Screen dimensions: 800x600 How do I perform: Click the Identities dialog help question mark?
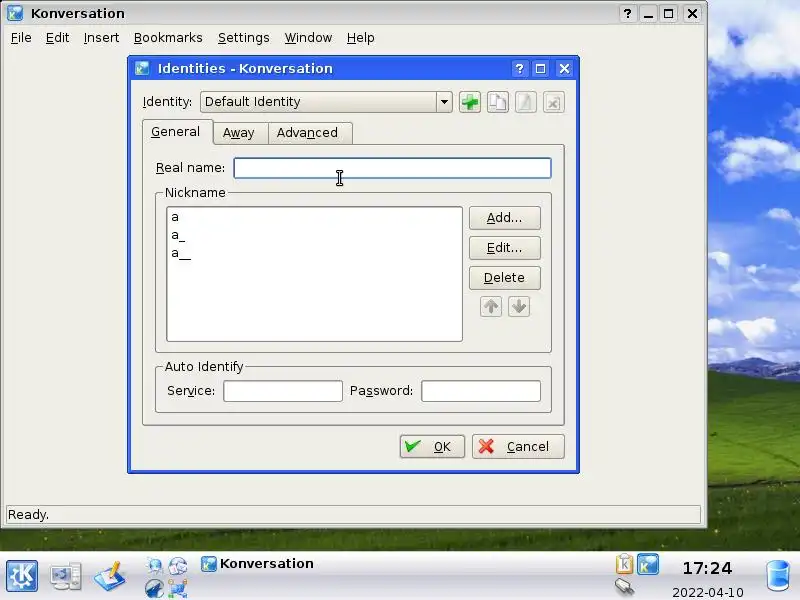click(519, 68)
